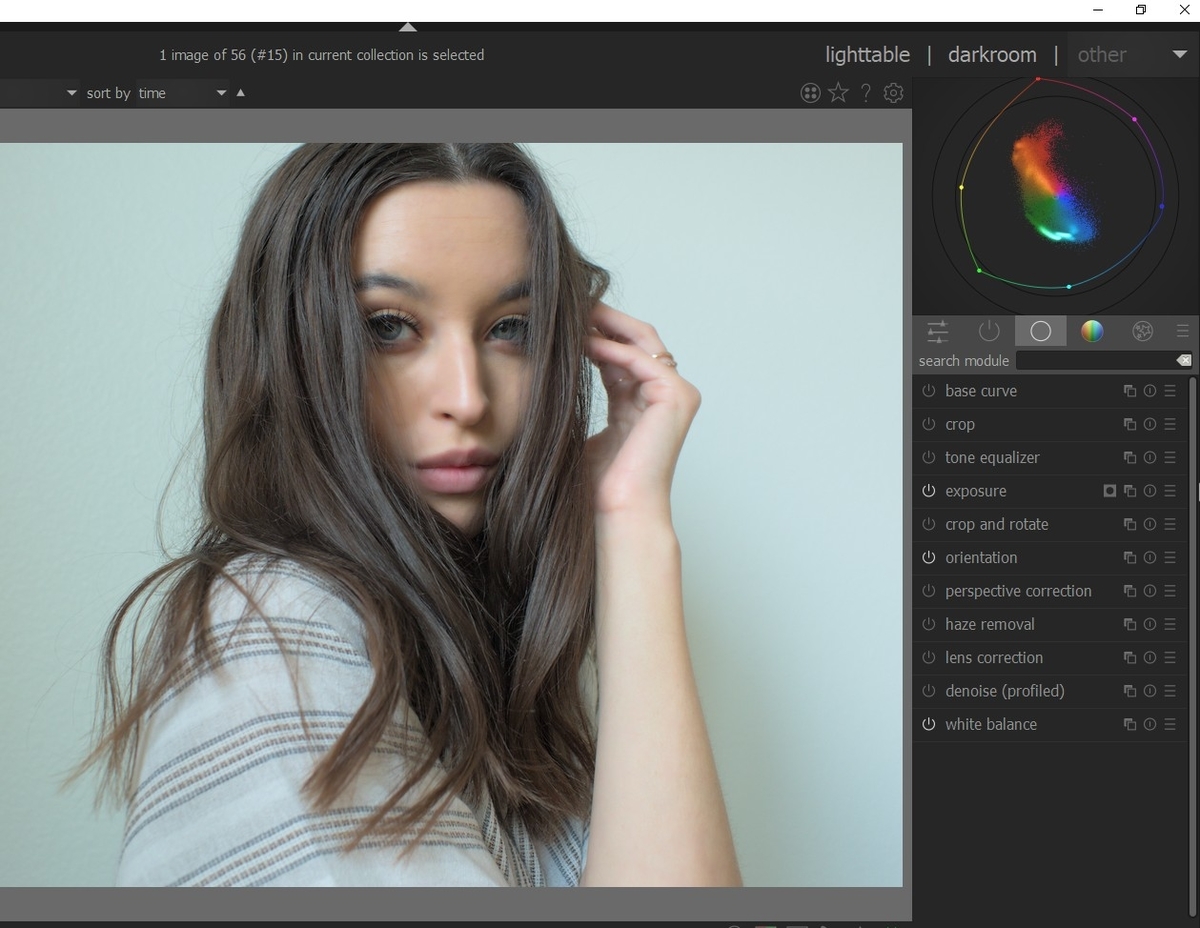
Task: Open multiple instances menu for base curve
Action: (1129, 391)
